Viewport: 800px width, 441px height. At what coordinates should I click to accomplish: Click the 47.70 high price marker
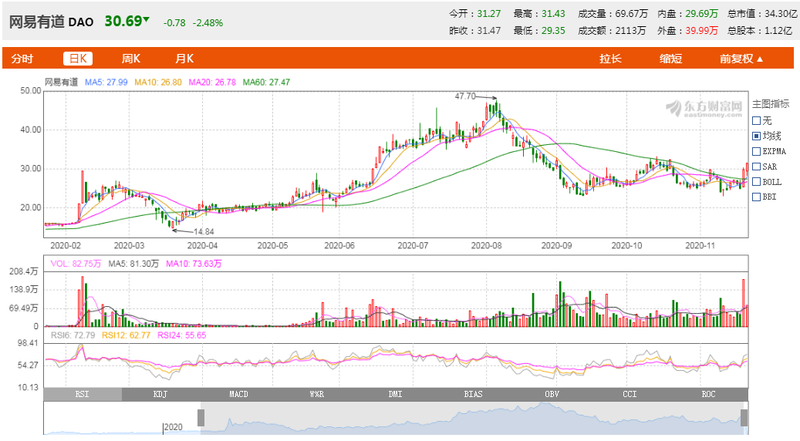pos(465,96)
